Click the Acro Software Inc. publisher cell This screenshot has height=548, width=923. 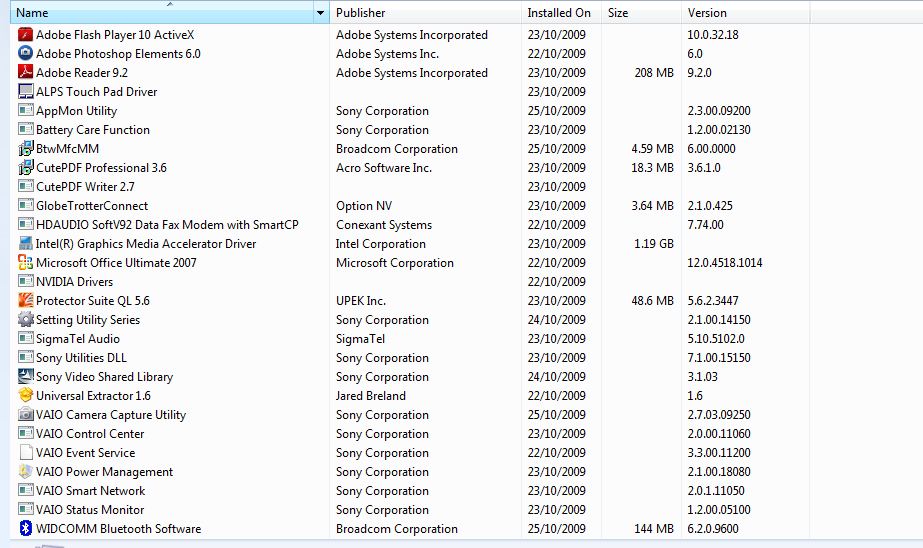coord(384,168)
